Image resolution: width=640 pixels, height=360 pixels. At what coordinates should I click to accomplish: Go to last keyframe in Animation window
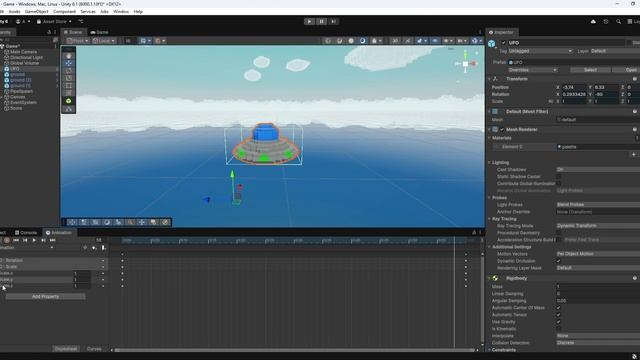pyautogui.click(x=52, y=240)
